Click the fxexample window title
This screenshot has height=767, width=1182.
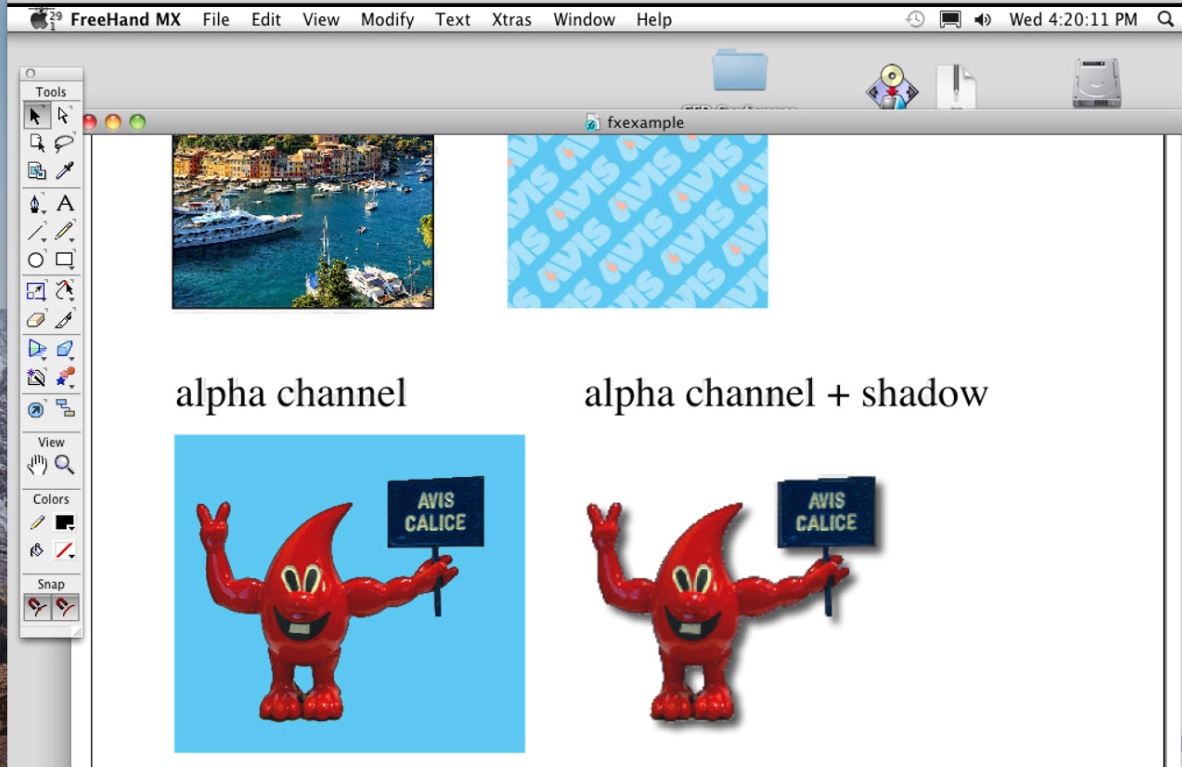645,122
